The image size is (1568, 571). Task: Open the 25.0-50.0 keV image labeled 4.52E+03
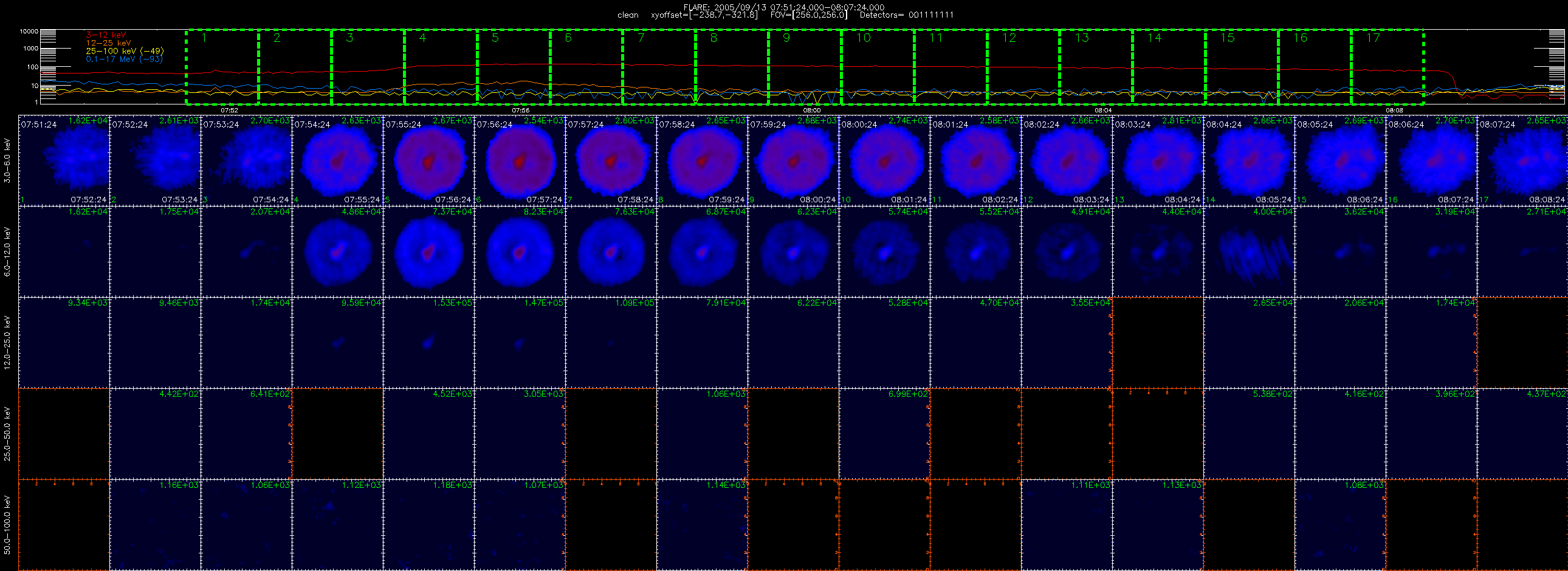point(429,434)
